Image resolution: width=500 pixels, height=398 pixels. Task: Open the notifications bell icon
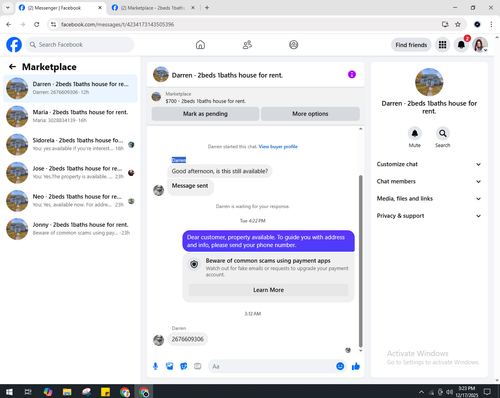click(461, 45)
